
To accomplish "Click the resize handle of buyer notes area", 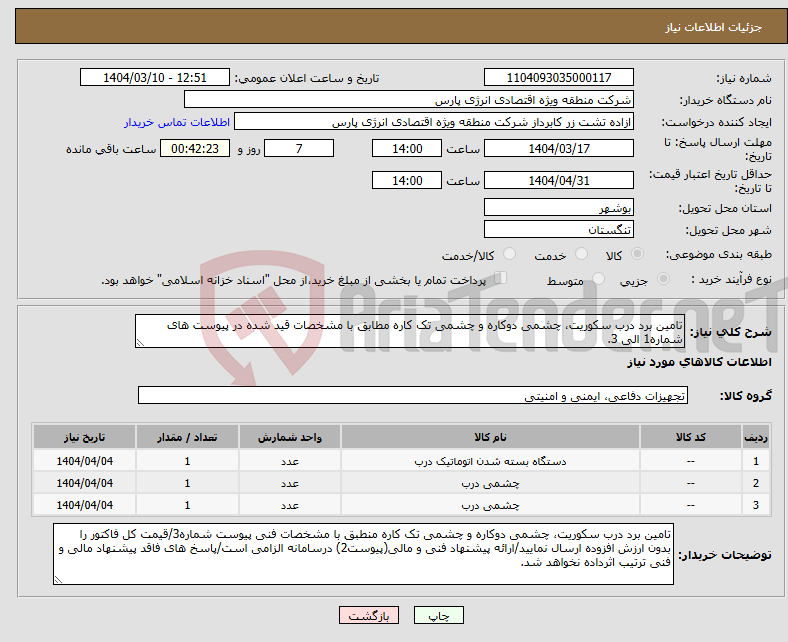I will (58, 580).
